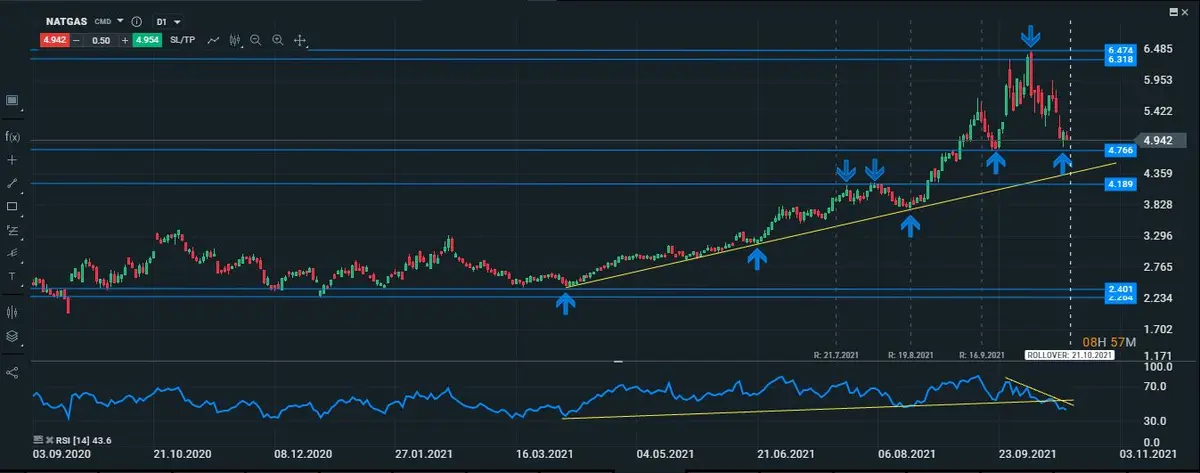Viewport: 1200px width, 473px height.
Task: Click the zoom in magnifier icon
Action: pyautogui.click(x=278, y=41)
